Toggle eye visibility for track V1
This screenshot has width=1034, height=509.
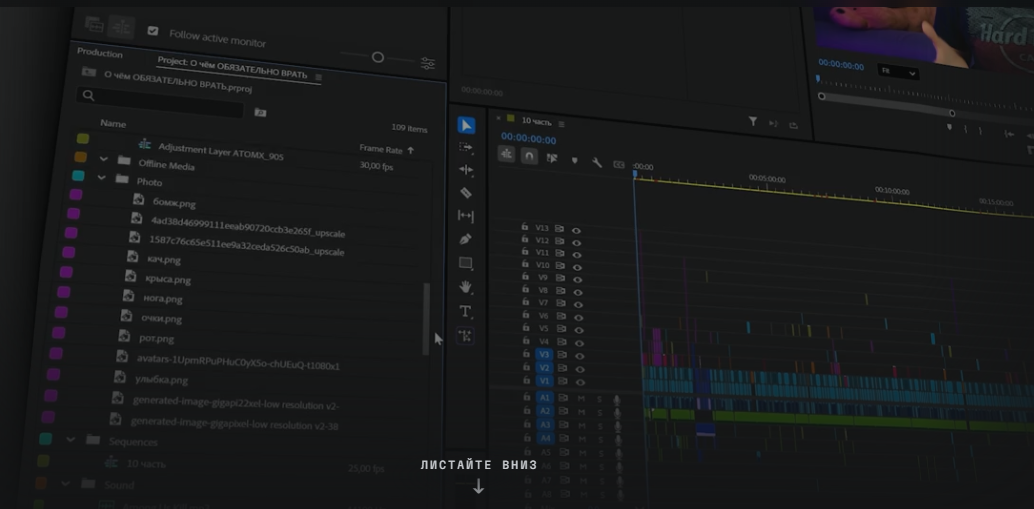[x=580, y=382]
